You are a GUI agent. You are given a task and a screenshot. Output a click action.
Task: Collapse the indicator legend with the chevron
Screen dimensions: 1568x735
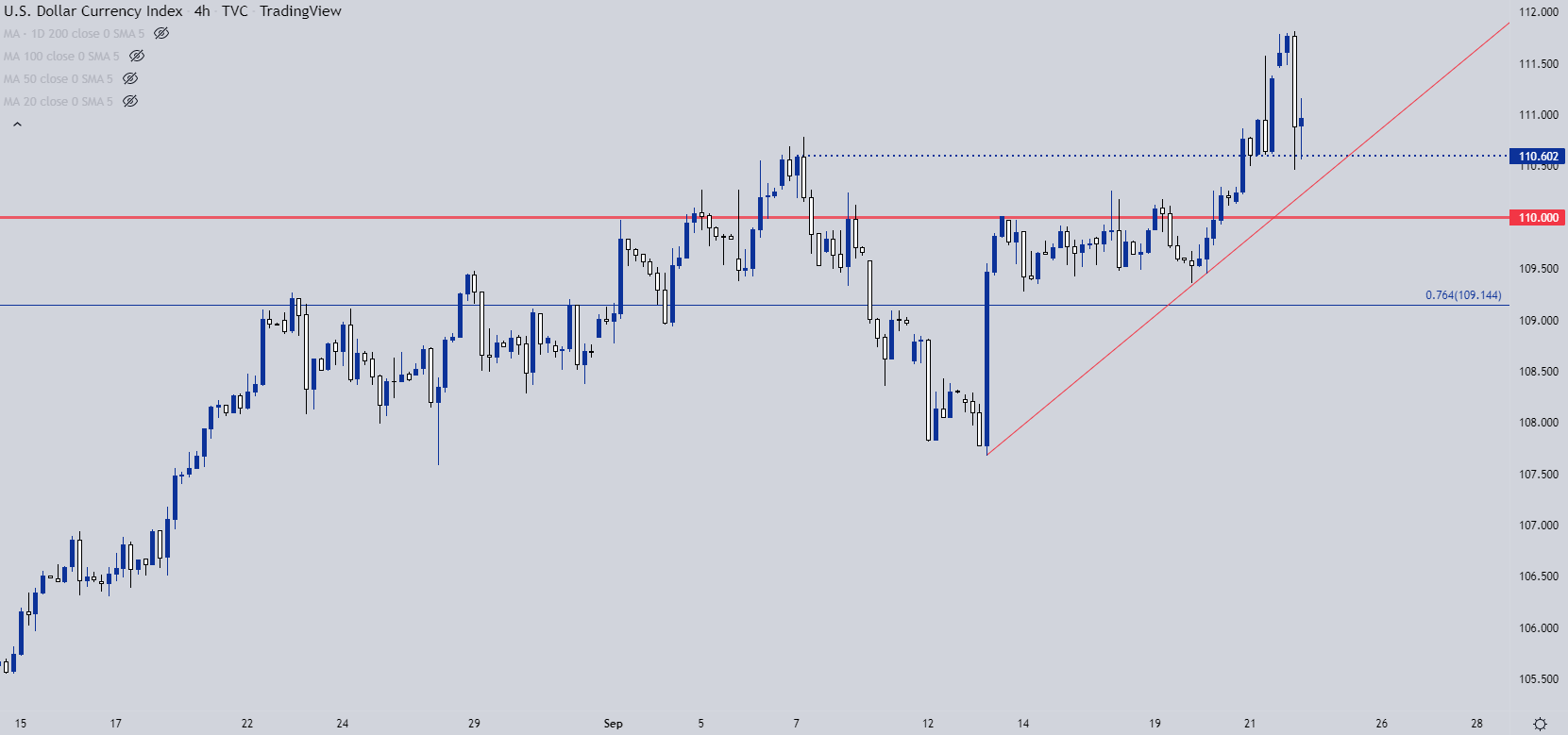pos(17,124)
